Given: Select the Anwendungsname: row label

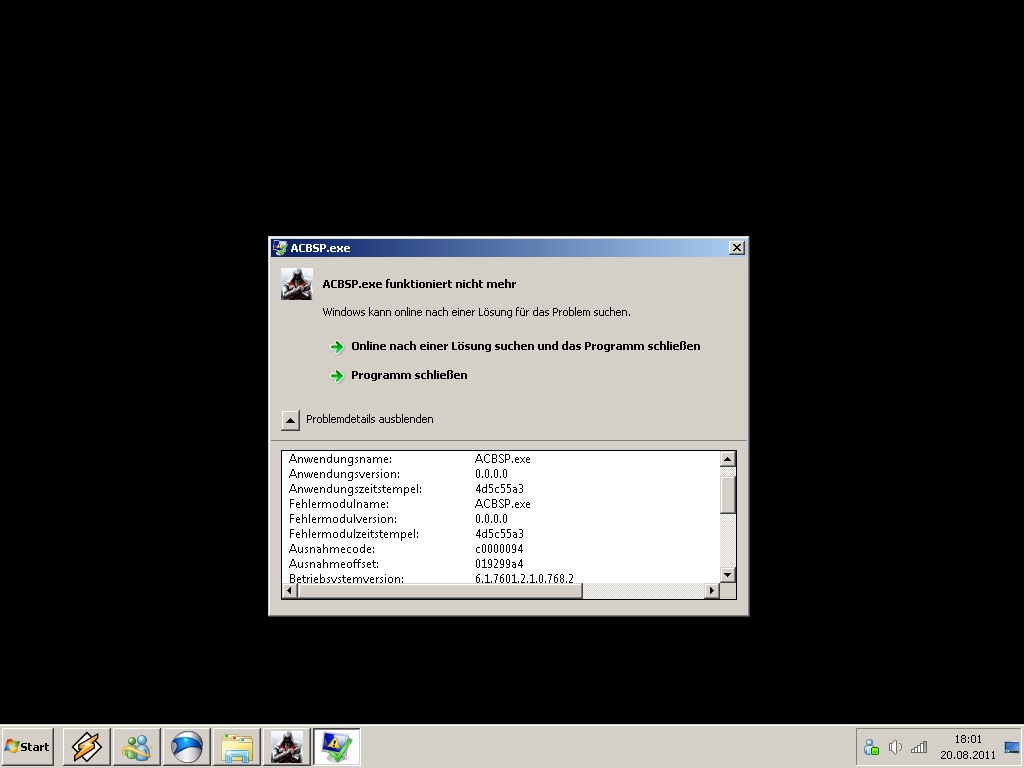Looking at the screenshot, I should (x=340, y=459).
